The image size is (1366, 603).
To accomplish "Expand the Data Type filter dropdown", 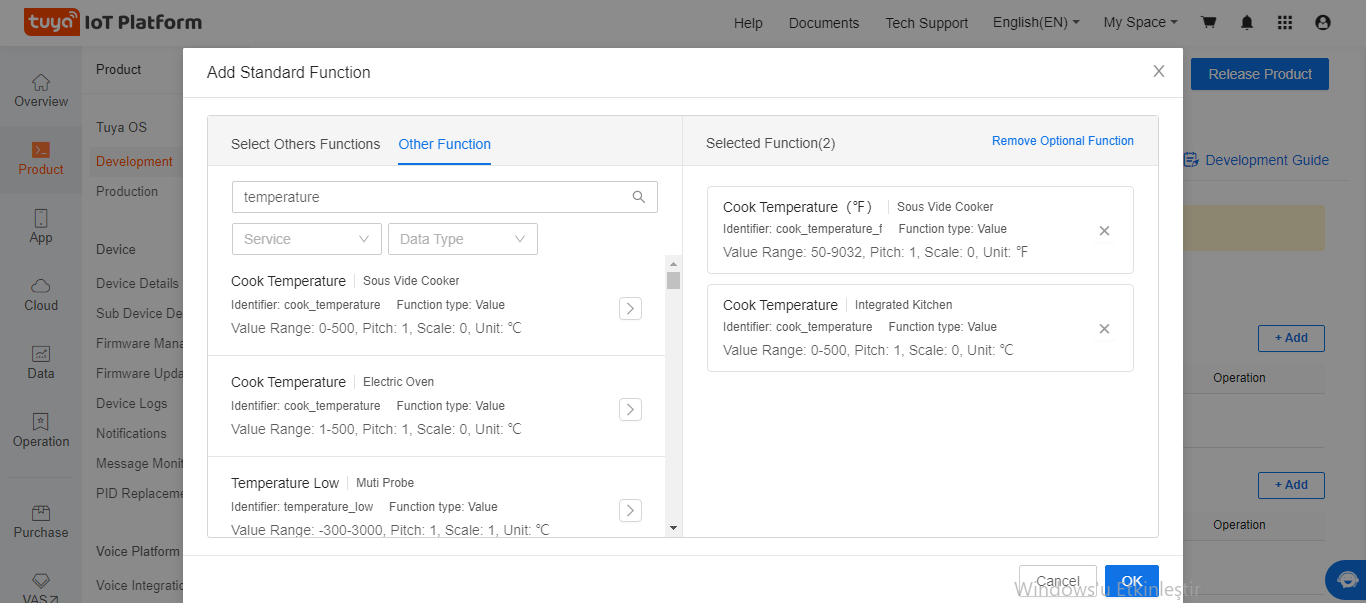I will (462, 239).
